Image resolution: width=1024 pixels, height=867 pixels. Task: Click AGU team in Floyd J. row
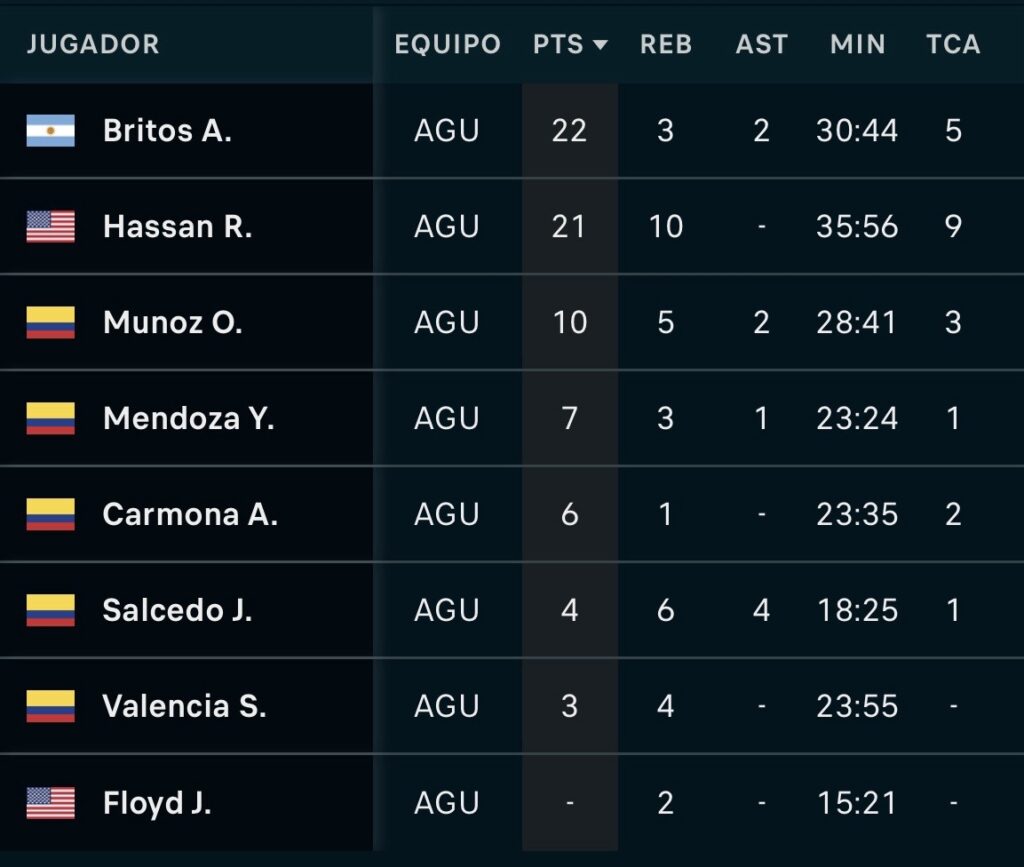click(447, 803)
